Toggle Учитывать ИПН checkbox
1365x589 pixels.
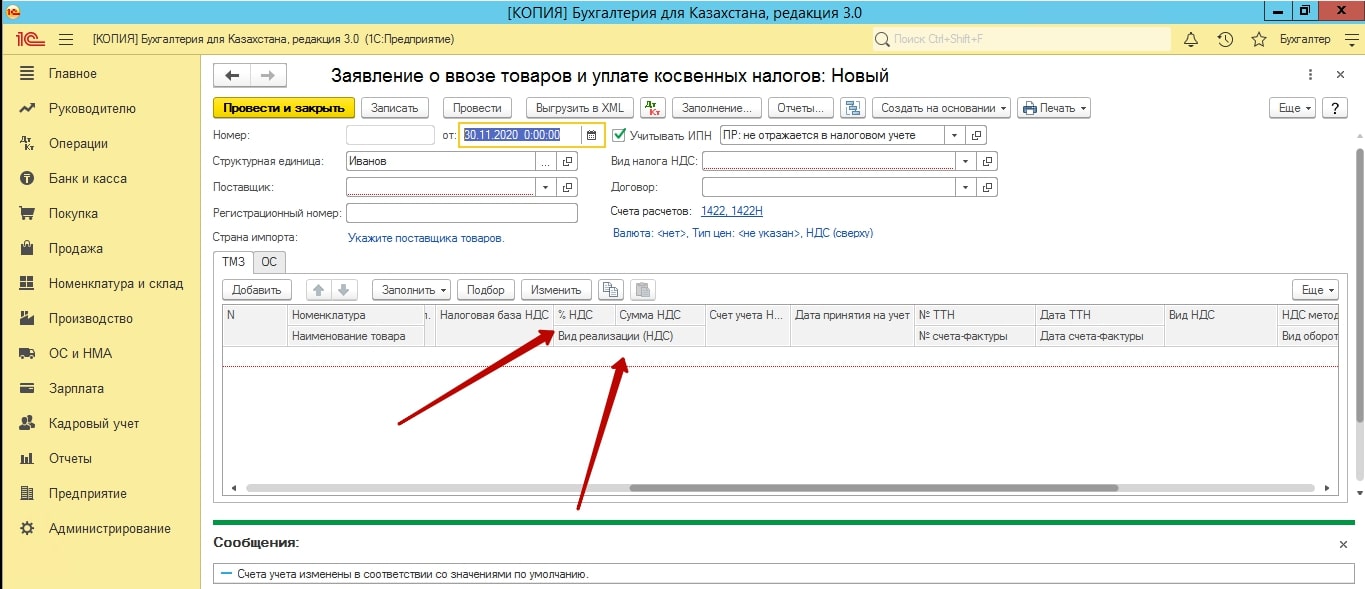620,135
